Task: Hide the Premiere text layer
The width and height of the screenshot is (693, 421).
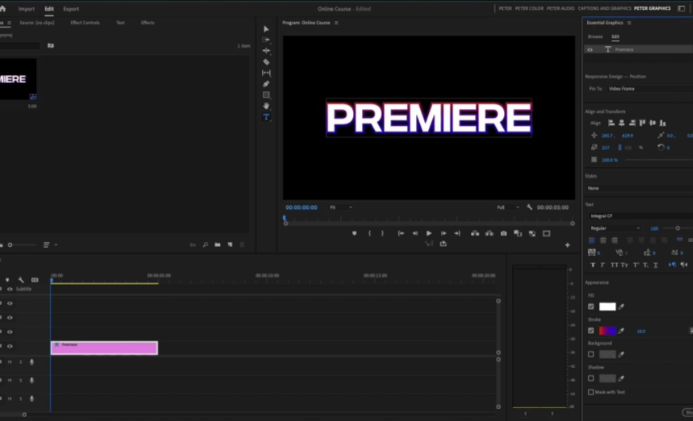Action: point(590,49)
